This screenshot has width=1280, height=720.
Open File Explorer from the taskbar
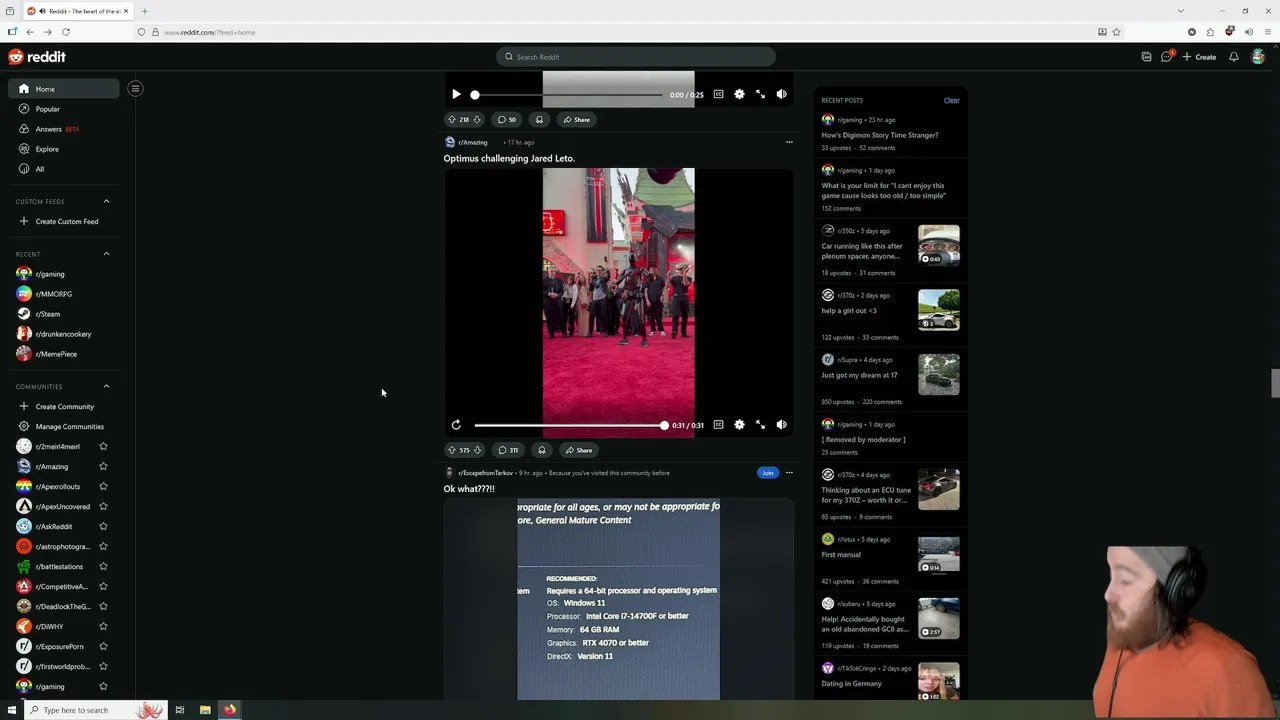tap(205, 710)
